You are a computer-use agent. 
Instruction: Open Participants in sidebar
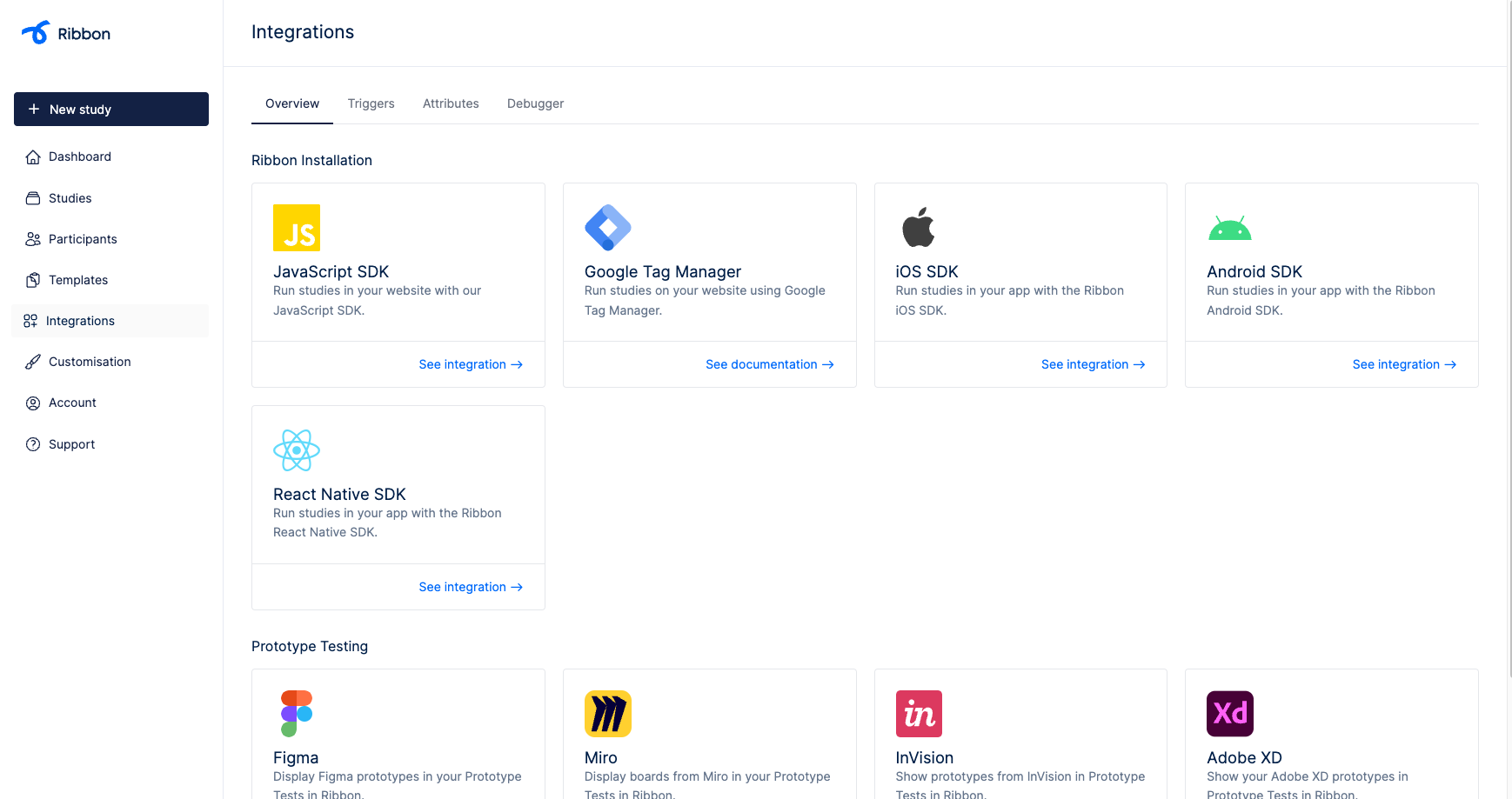tap(111, 239)
